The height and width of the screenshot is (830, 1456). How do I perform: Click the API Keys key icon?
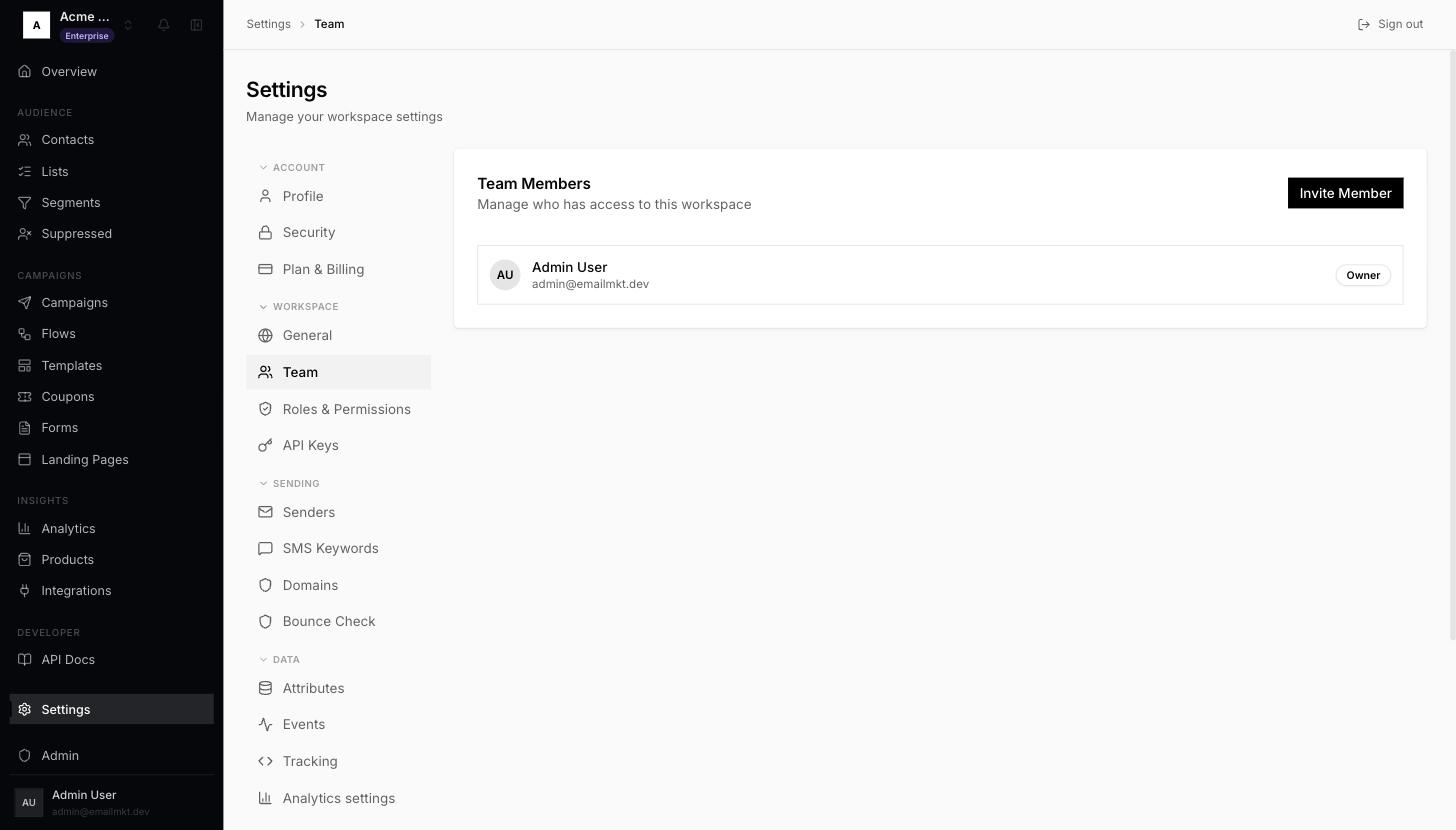point(265,446)
